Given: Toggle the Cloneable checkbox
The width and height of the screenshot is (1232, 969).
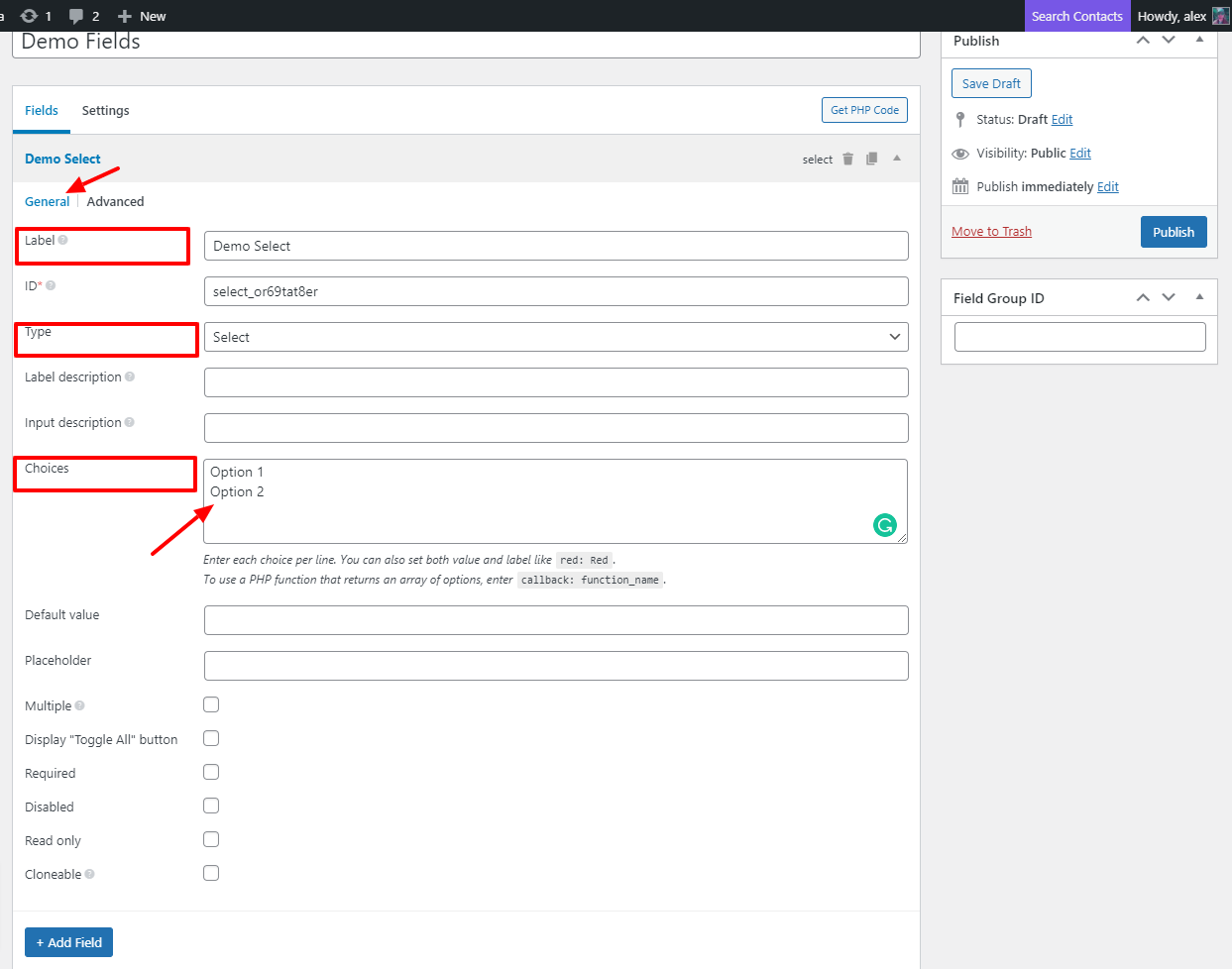Looking at the screenshot, I should (211, 874).
